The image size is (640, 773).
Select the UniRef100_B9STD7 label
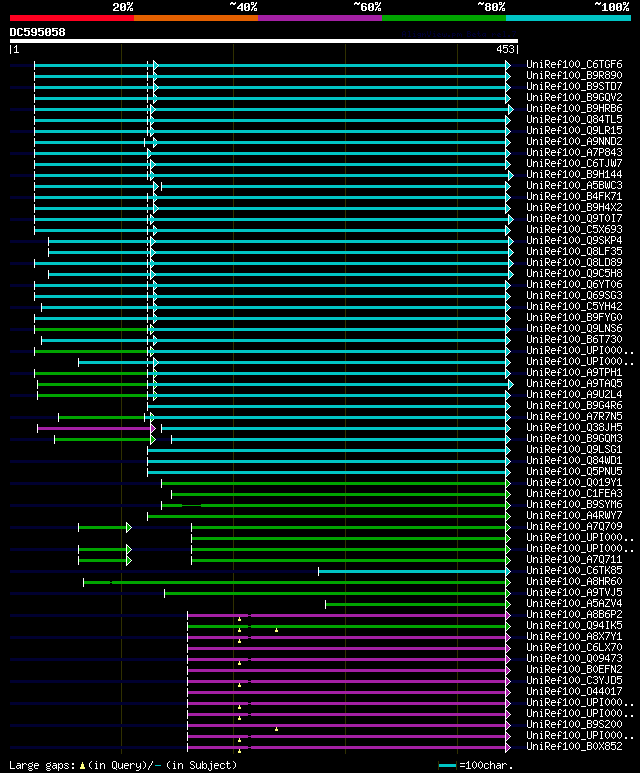pyautogui.click(x=574, y=86)
